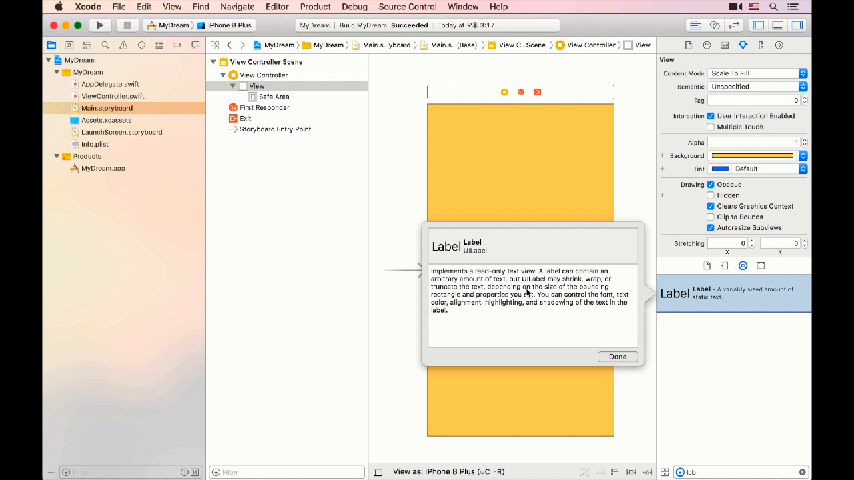Open the Product menu
Screen dimensions: 854x480
pyautogui.click(x=315, y=7)
